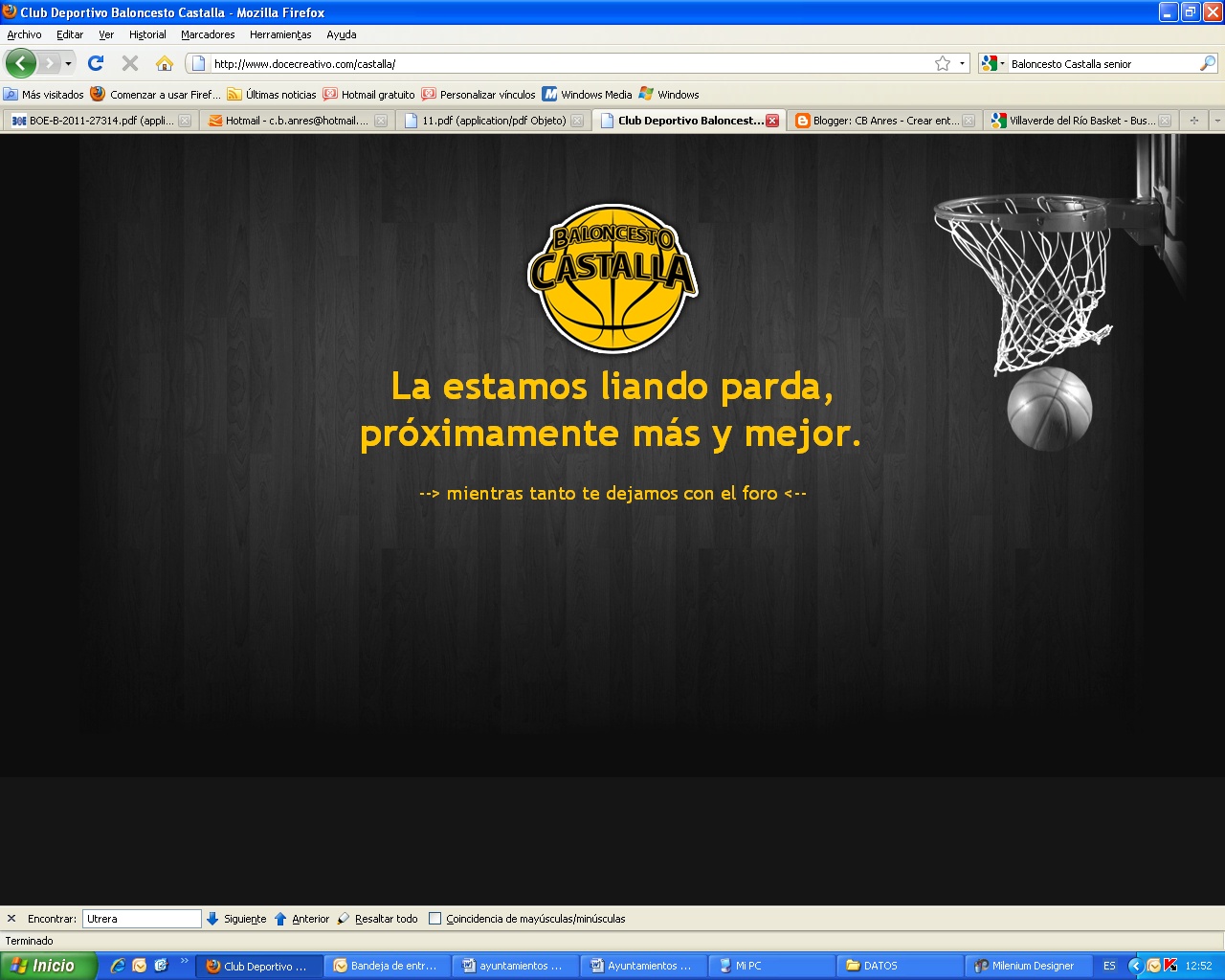
Task: Click the second quick launch icon beside Internet Explorer
Action: 140,966
